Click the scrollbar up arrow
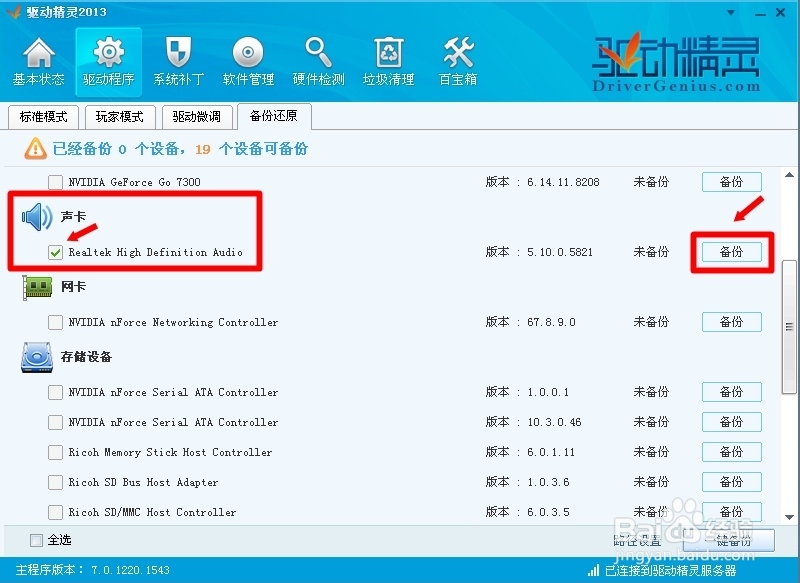 pyautogui.click(x=789, y=175)
